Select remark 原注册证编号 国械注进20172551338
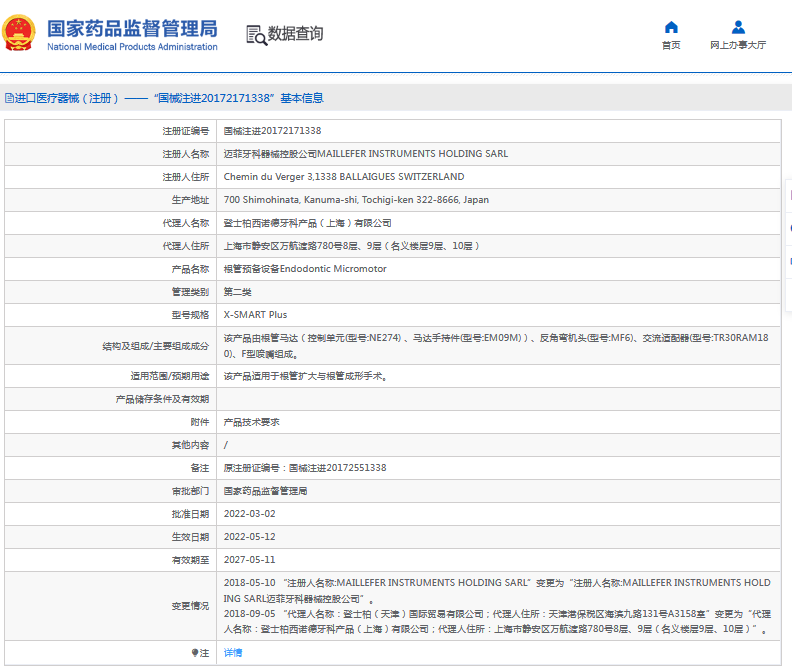Viewport: 792px width, 672px height. coord(305,468)
